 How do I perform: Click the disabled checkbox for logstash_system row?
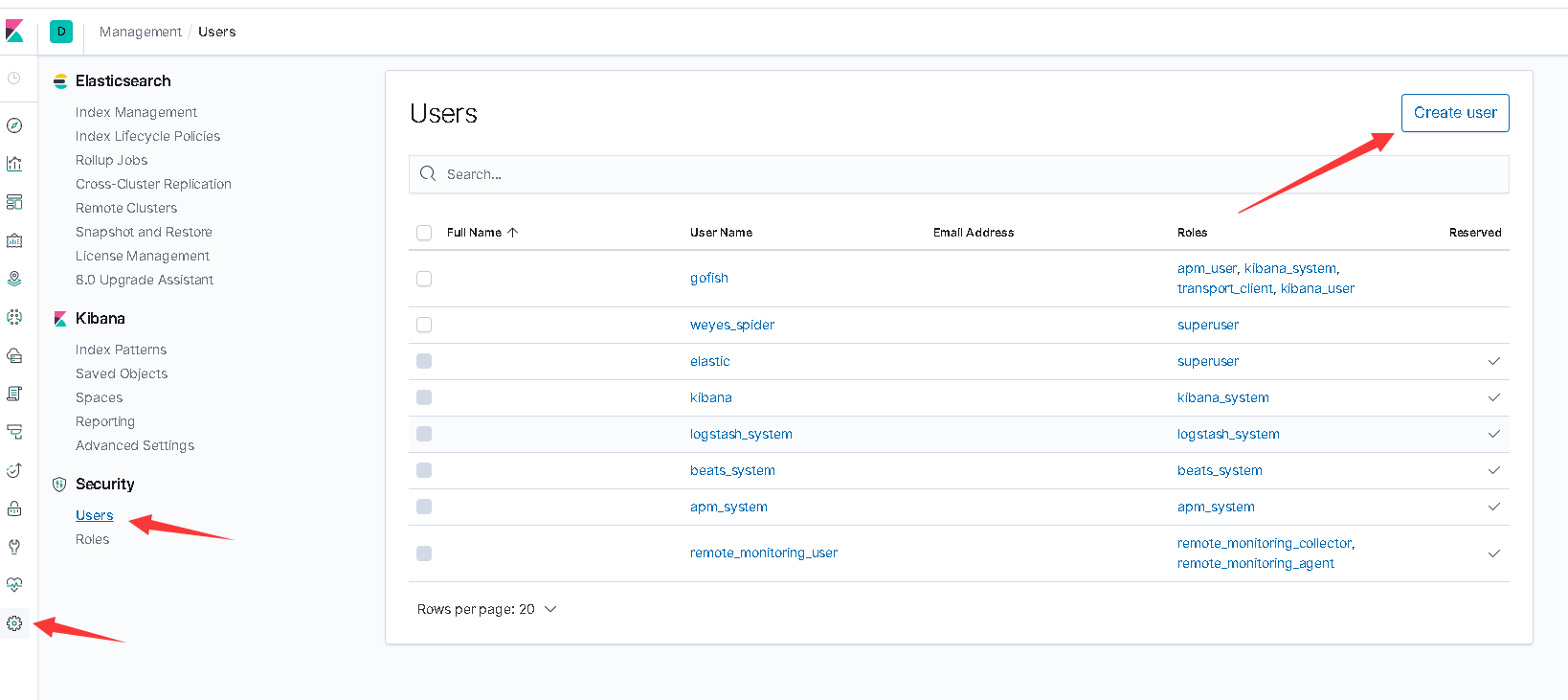pos(424,434)
